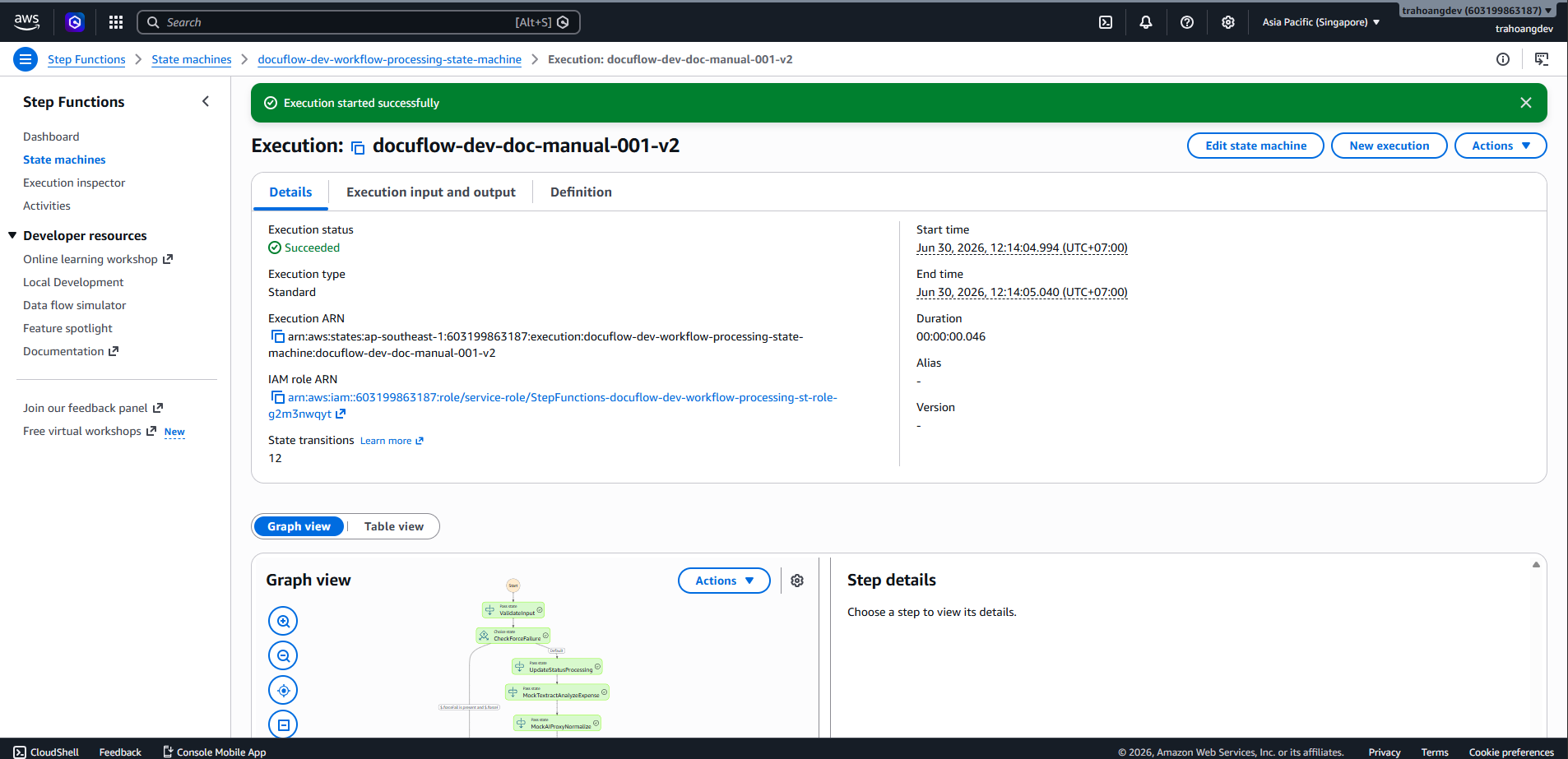Open the console settings gear in top bar
This screenshot has width=1568, height=759.
click(x=1228, y=22)
